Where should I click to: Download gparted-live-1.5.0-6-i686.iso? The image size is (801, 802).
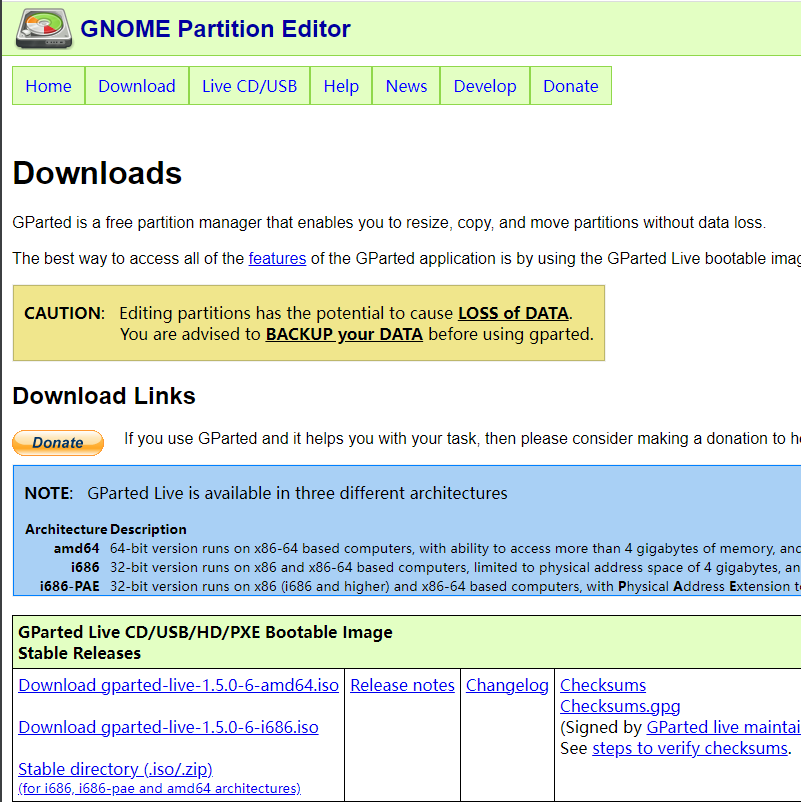pos(168,727)
